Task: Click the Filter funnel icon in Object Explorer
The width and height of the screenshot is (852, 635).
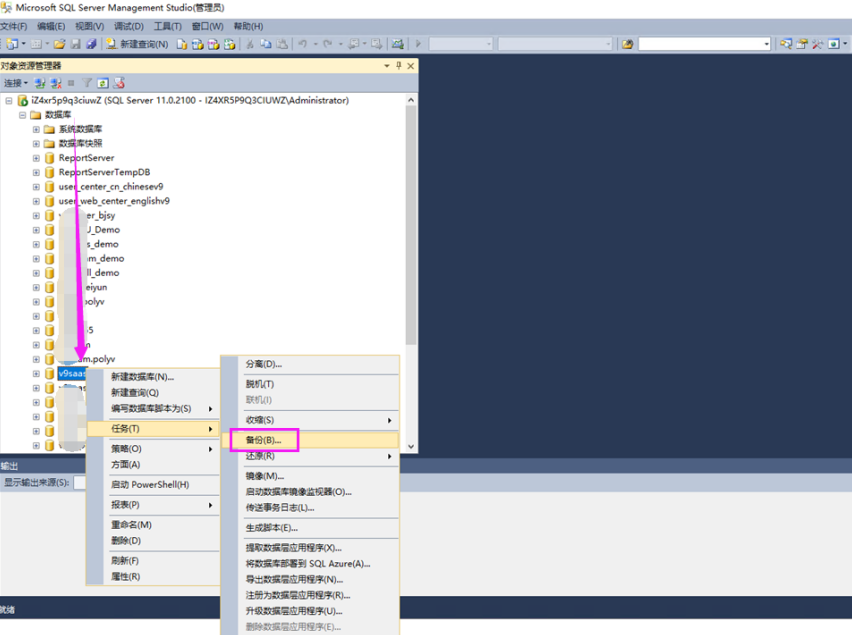Action: click(88, 83)
